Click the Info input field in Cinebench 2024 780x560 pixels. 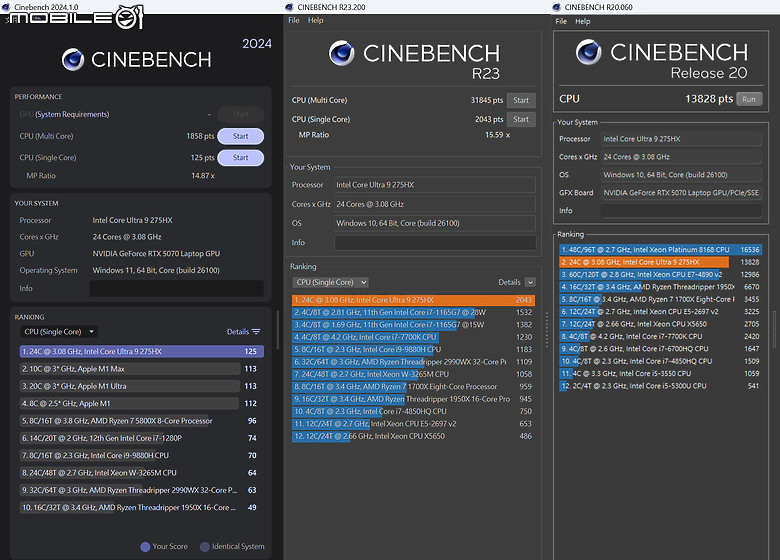click(x=177, y=288)
